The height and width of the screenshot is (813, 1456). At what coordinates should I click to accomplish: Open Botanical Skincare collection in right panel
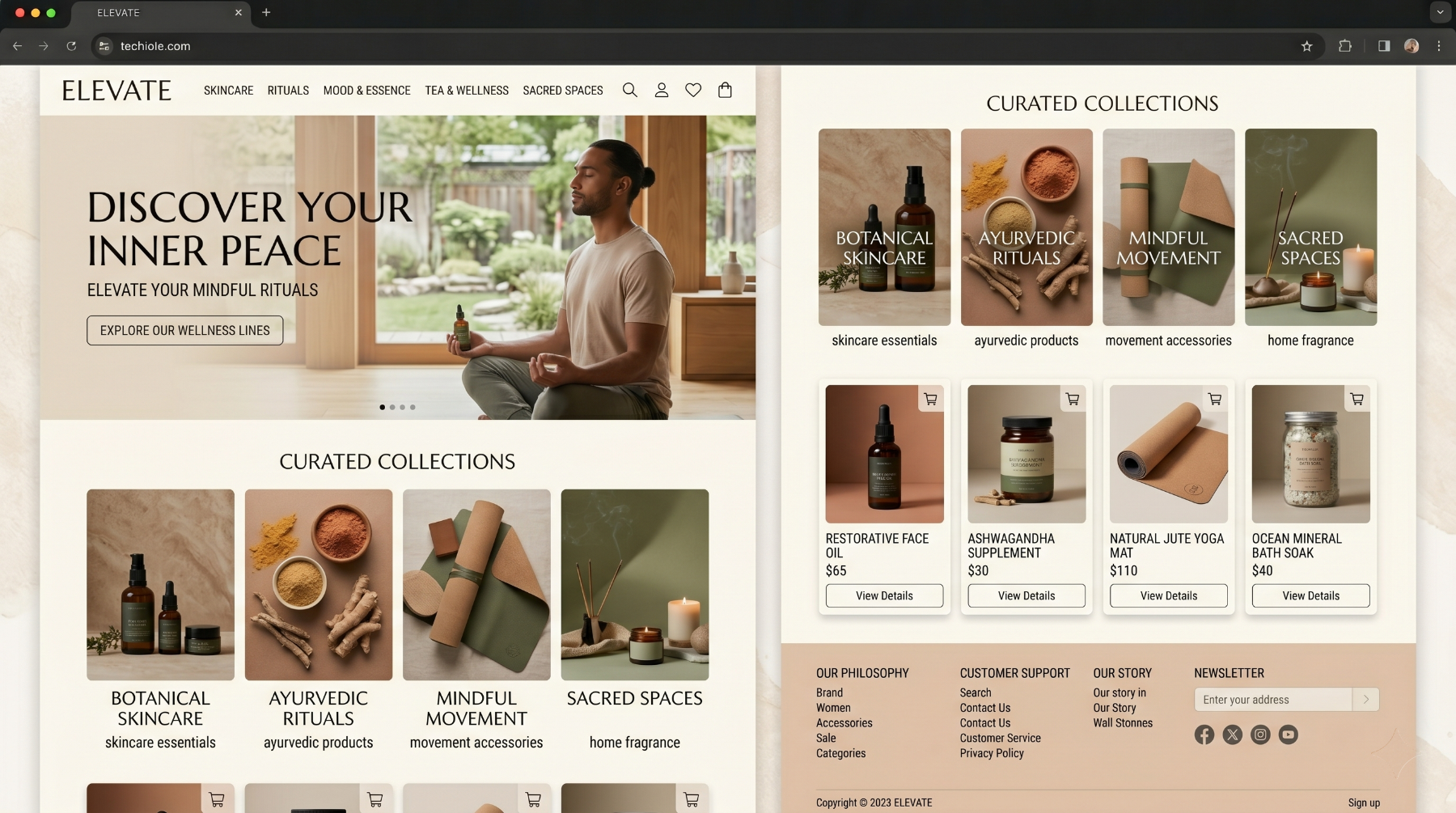884,227
